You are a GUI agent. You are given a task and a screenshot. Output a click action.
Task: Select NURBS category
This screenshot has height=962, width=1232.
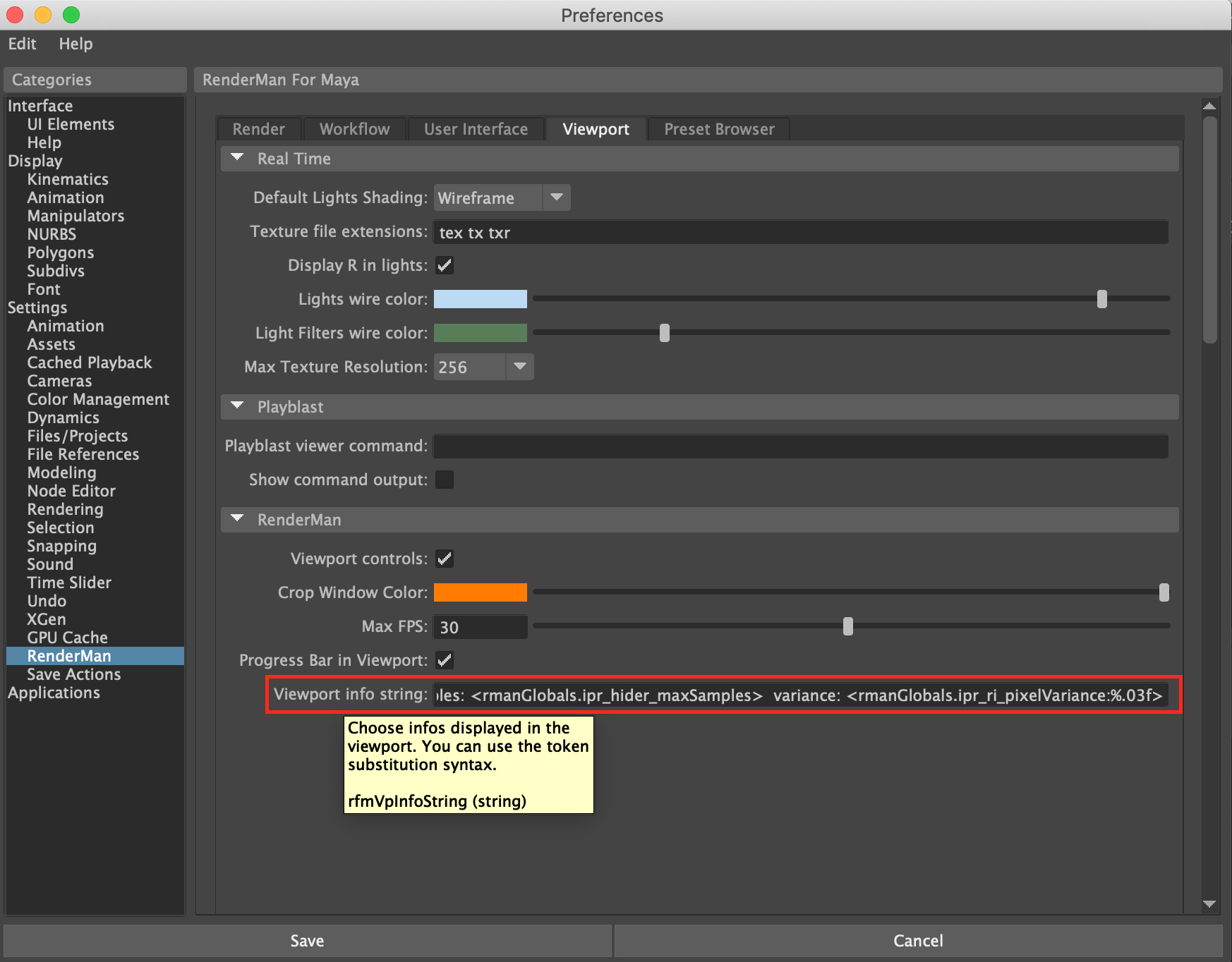tap(52, 234)
